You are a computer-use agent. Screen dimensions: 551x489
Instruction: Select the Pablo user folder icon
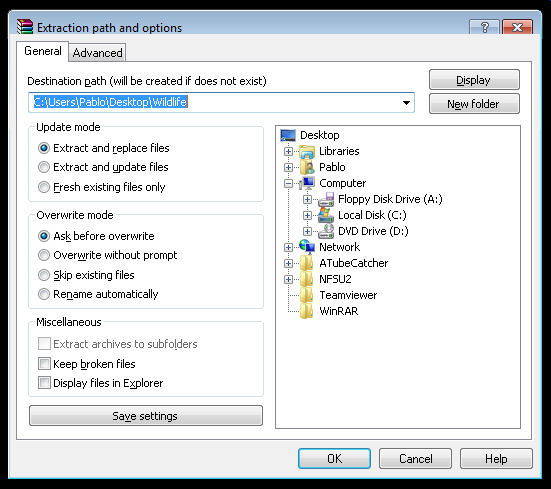click(x=307, y=167)
